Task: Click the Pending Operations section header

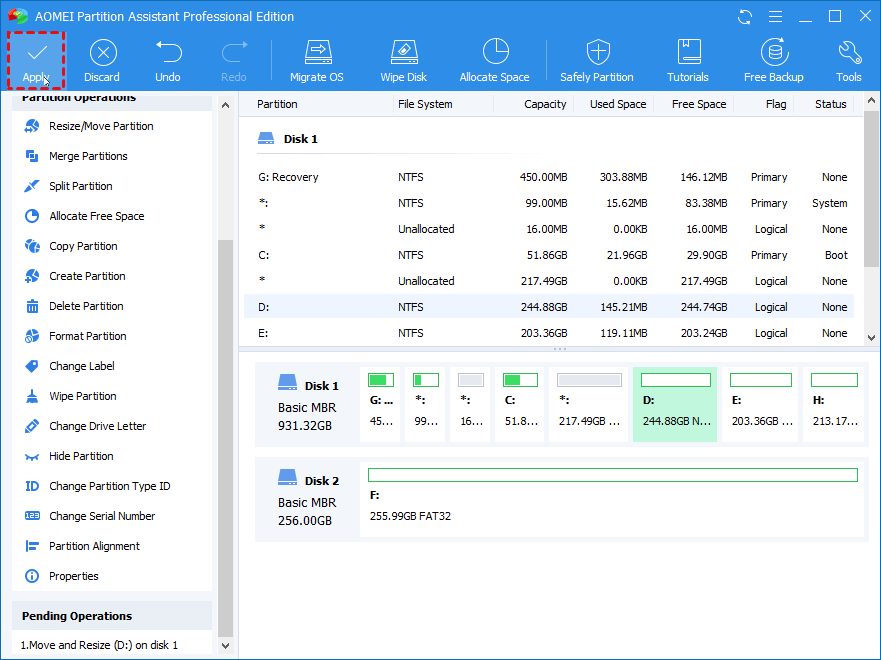Action: pyautogui.click(x=112, y=616)
